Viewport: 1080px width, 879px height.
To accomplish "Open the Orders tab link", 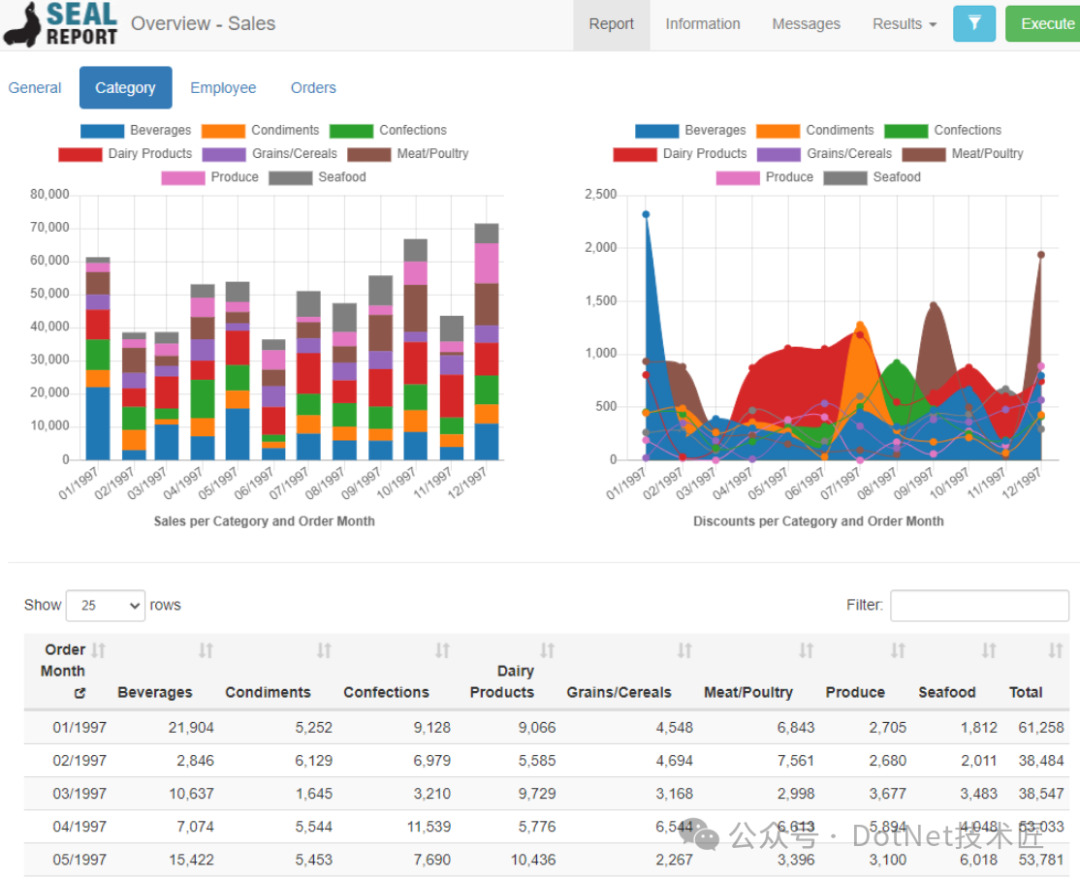I will [x=313, y=88].
